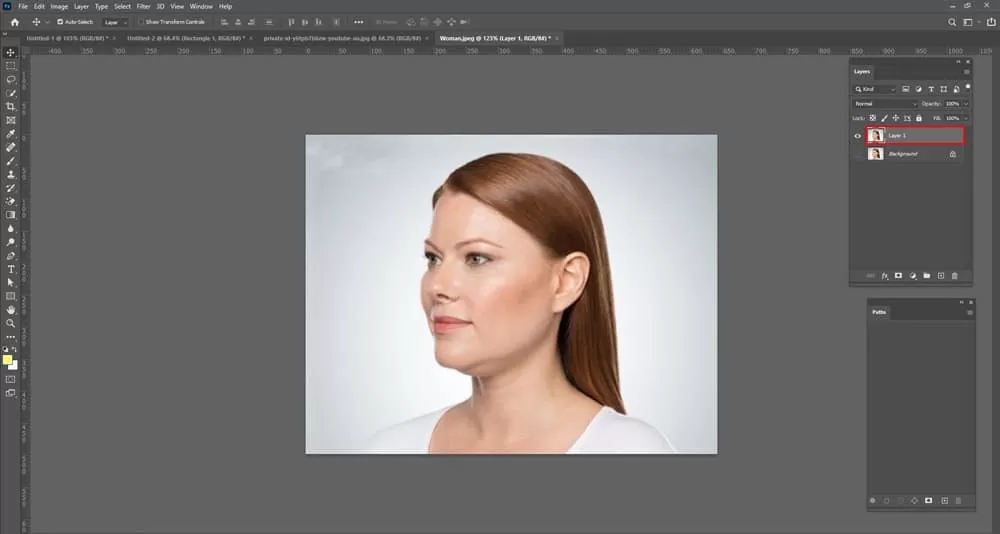The width and height of the screenshot is (1000, 534).
Task: Select the Eraser tool
Action: (11, 202)
